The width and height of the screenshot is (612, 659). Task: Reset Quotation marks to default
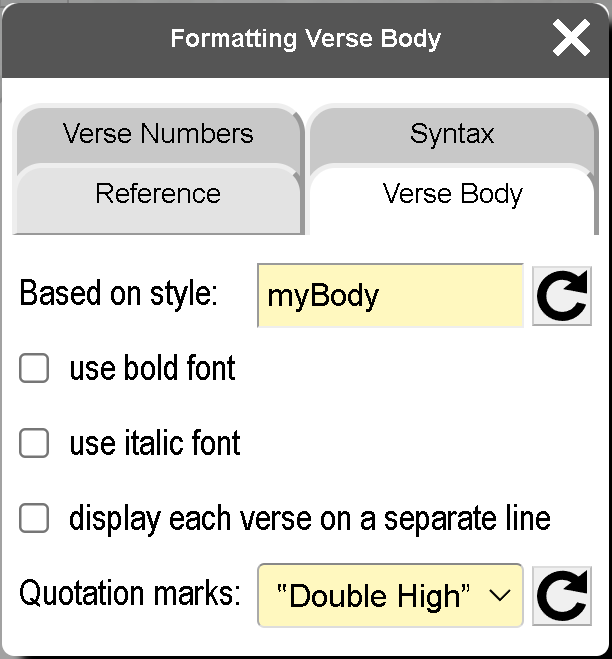[x=561, y=596]
